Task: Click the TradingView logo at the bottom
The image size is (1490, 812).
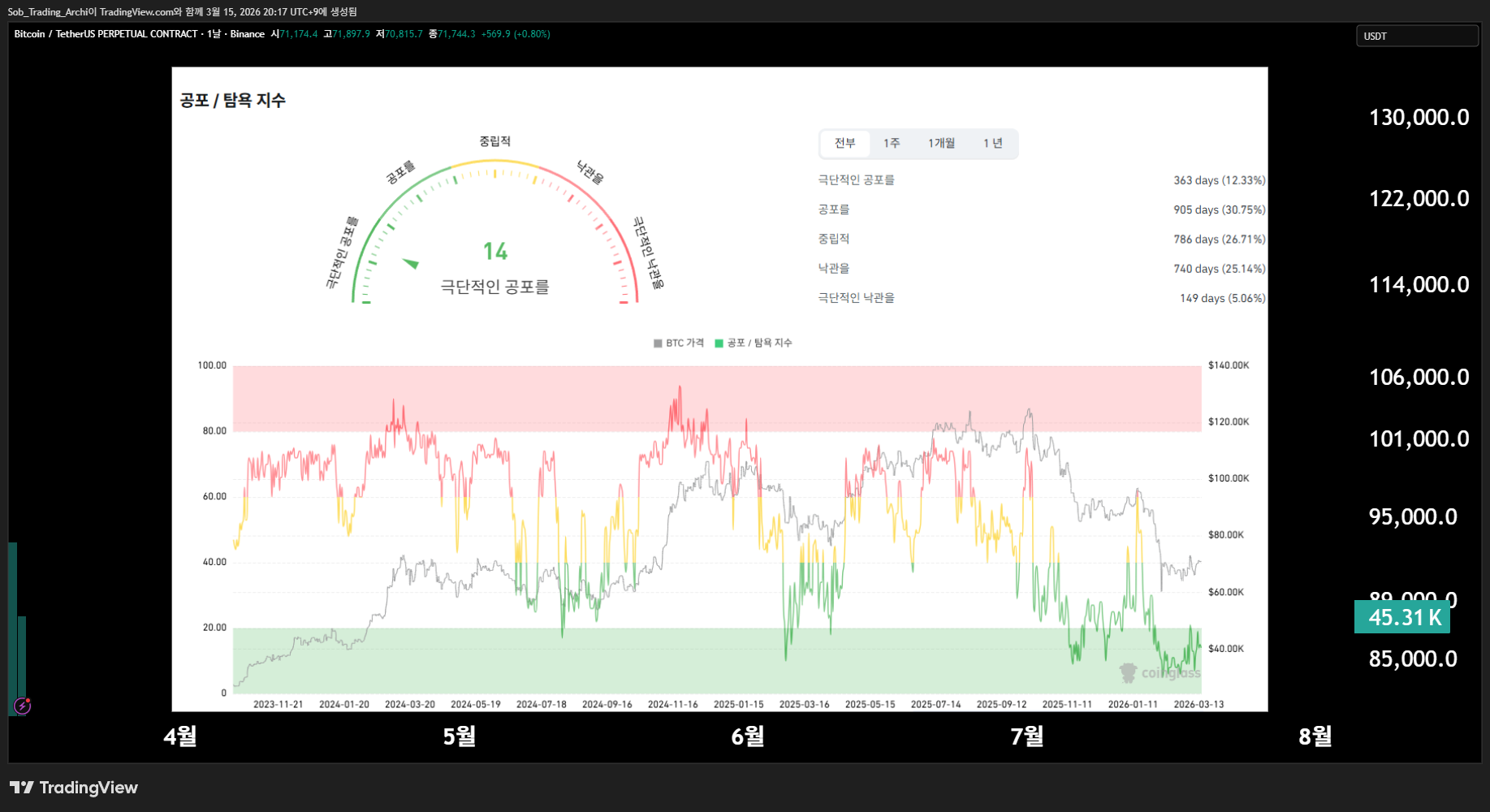Action: coord(74,788)
